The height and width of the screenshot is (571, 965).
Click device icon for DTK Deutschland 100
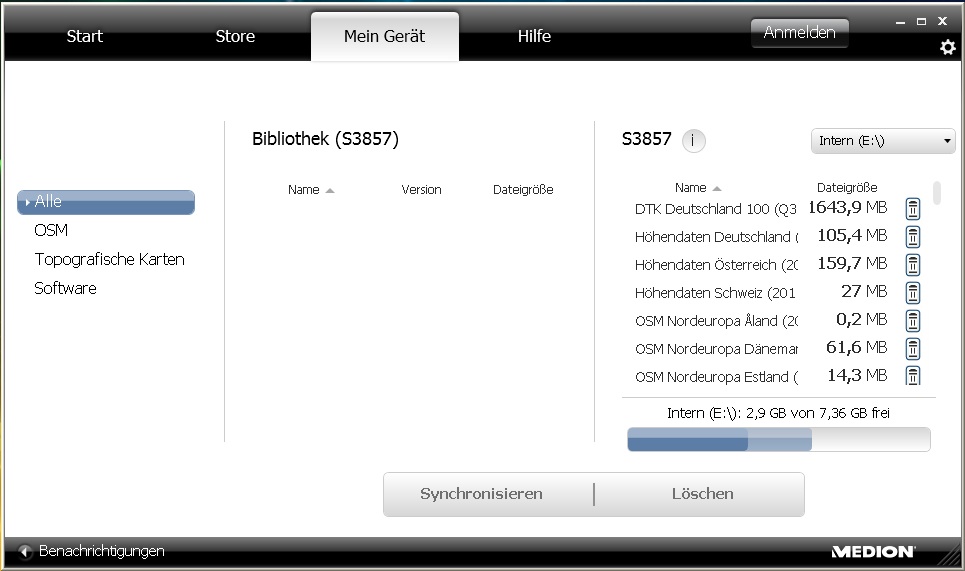(913, 209)
